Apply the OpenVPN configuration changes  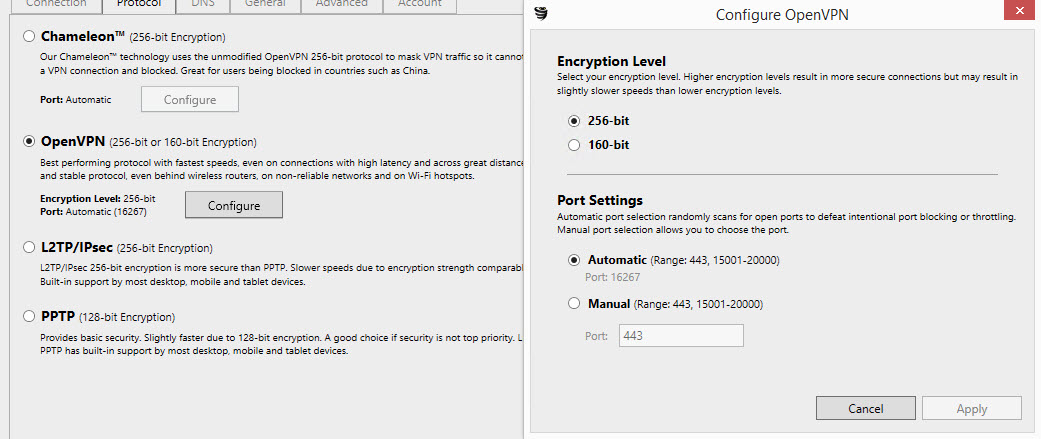tap(972, 408)
